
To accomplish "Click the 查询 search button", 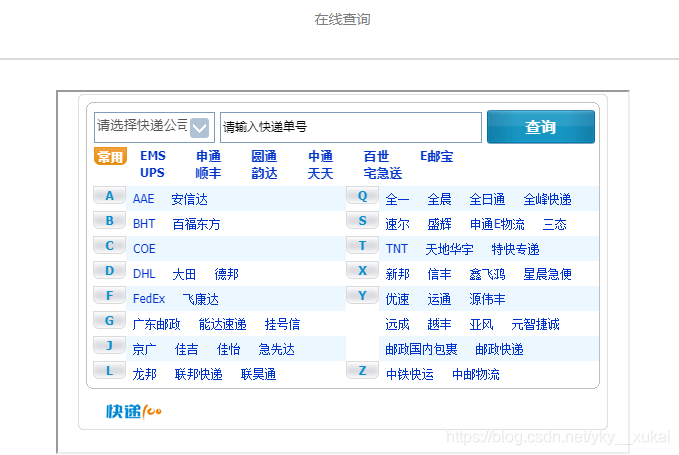I will tap(541, 127).
